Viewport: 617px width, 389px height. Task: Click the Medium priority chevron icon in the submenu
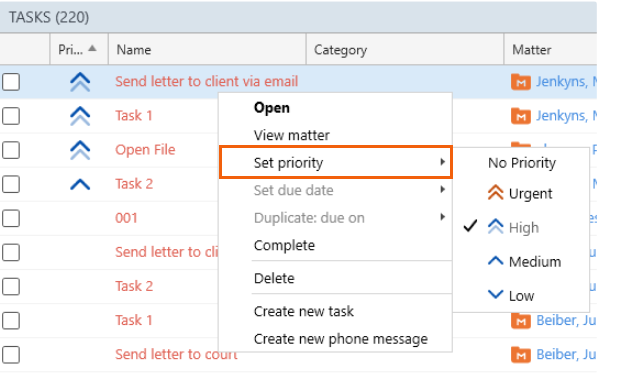coord(495,261)
